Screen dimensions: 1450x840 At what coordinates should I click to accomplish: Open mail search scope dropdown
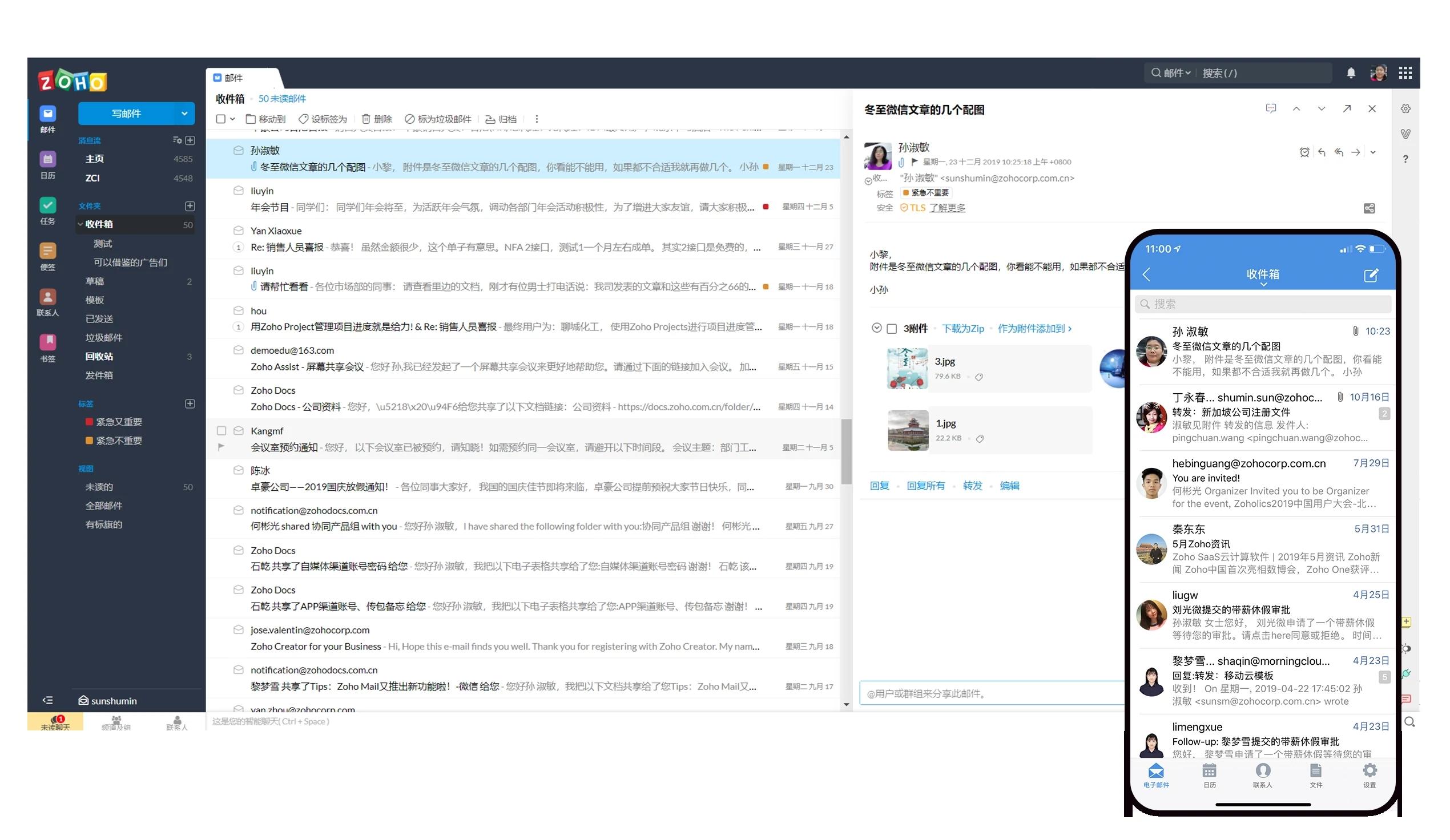(1177, 73)
